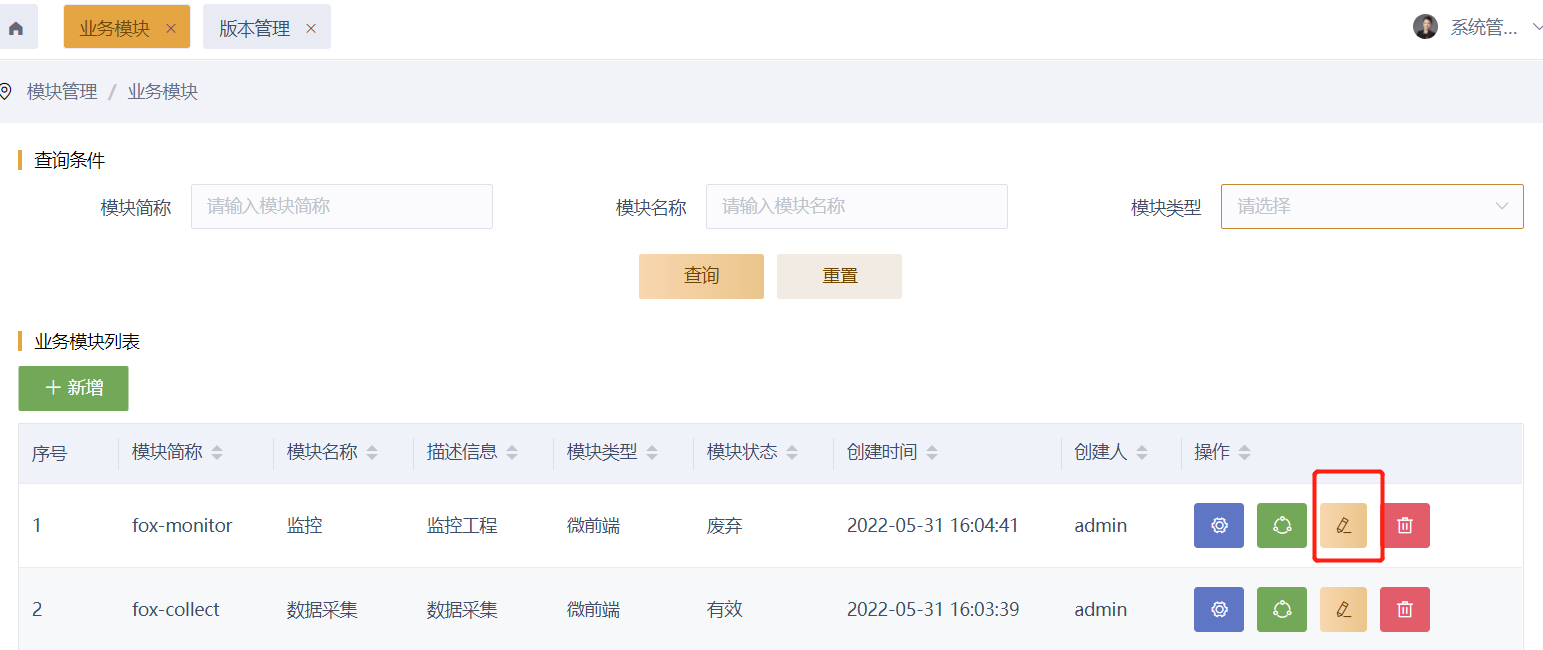This screenshot has width=1543, height=650.
Task: Edit the fox-monitor module
Action: coord(1343,526)
